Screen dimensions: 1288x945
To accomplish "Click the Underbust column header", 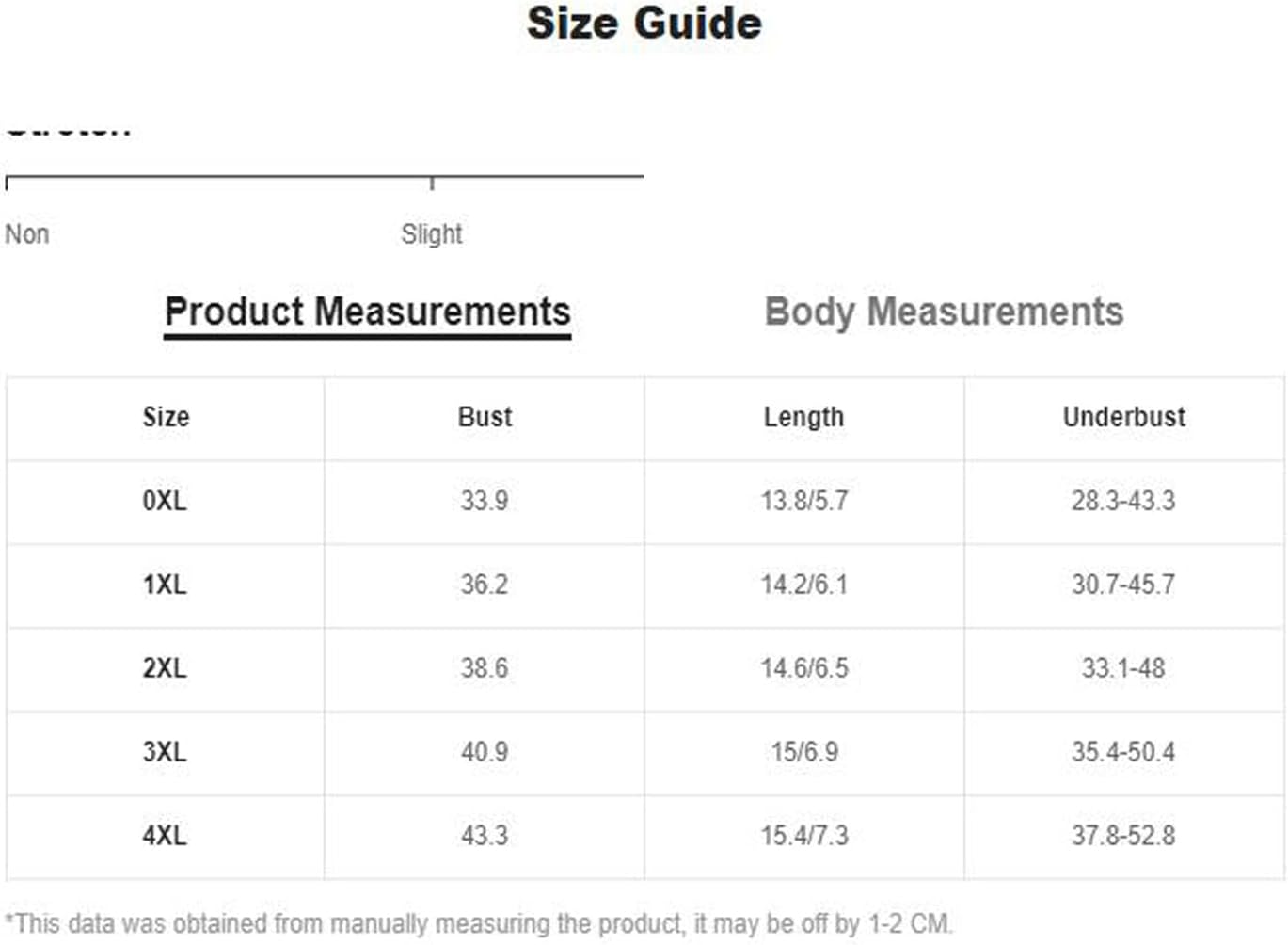I will [1124, 417].
